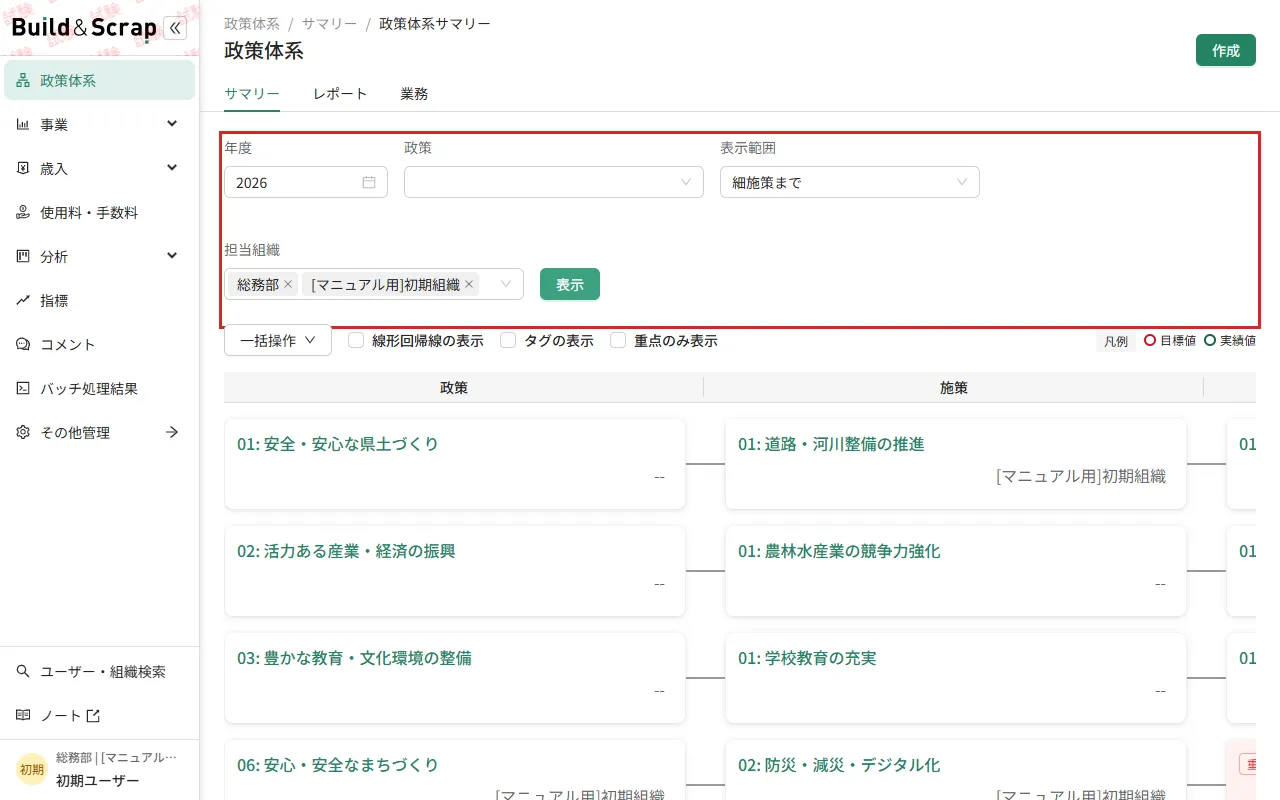1280x800 pixels.
Task: Click the ノート book icon
Action: tap(23, 716)
